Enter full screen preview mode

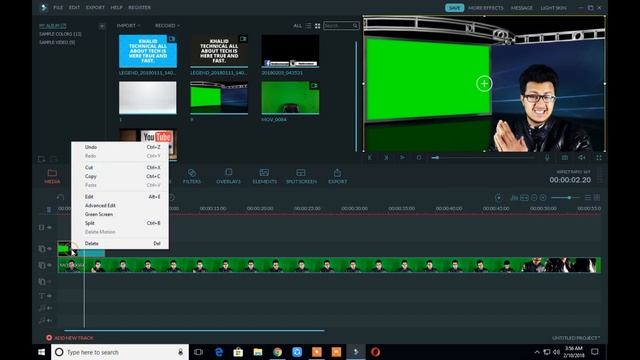(x=599, y=158)
